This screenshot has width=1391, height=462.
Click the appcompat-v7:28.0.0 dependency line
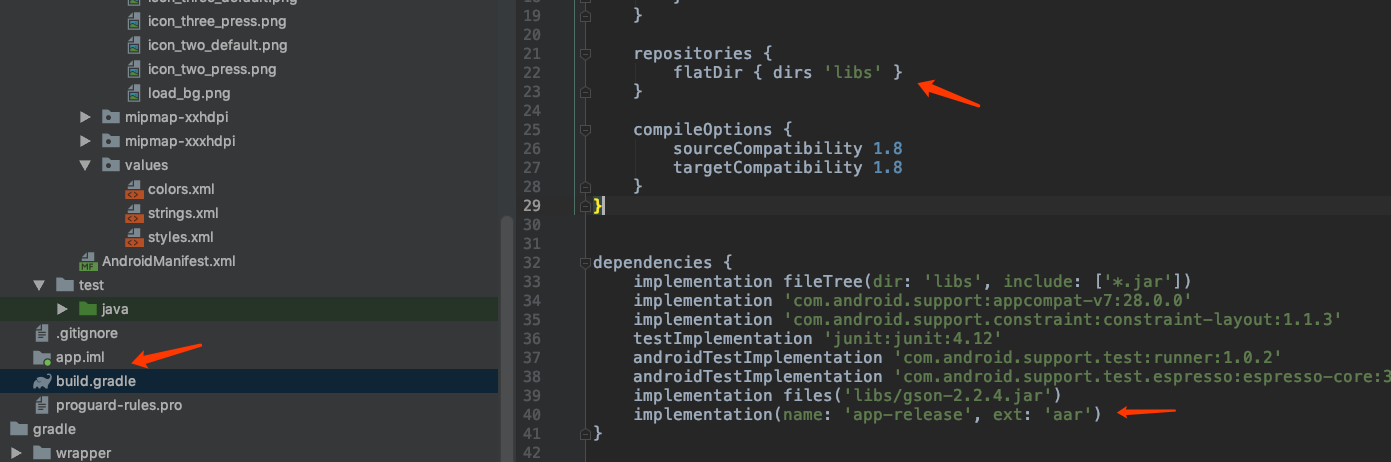point(912,301)
